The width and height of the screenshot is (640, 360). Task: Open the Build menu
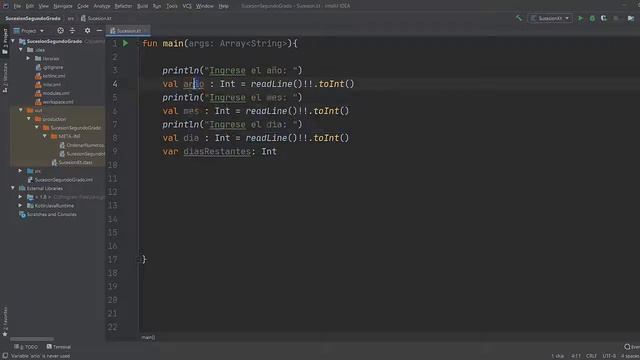click(142, 6)
